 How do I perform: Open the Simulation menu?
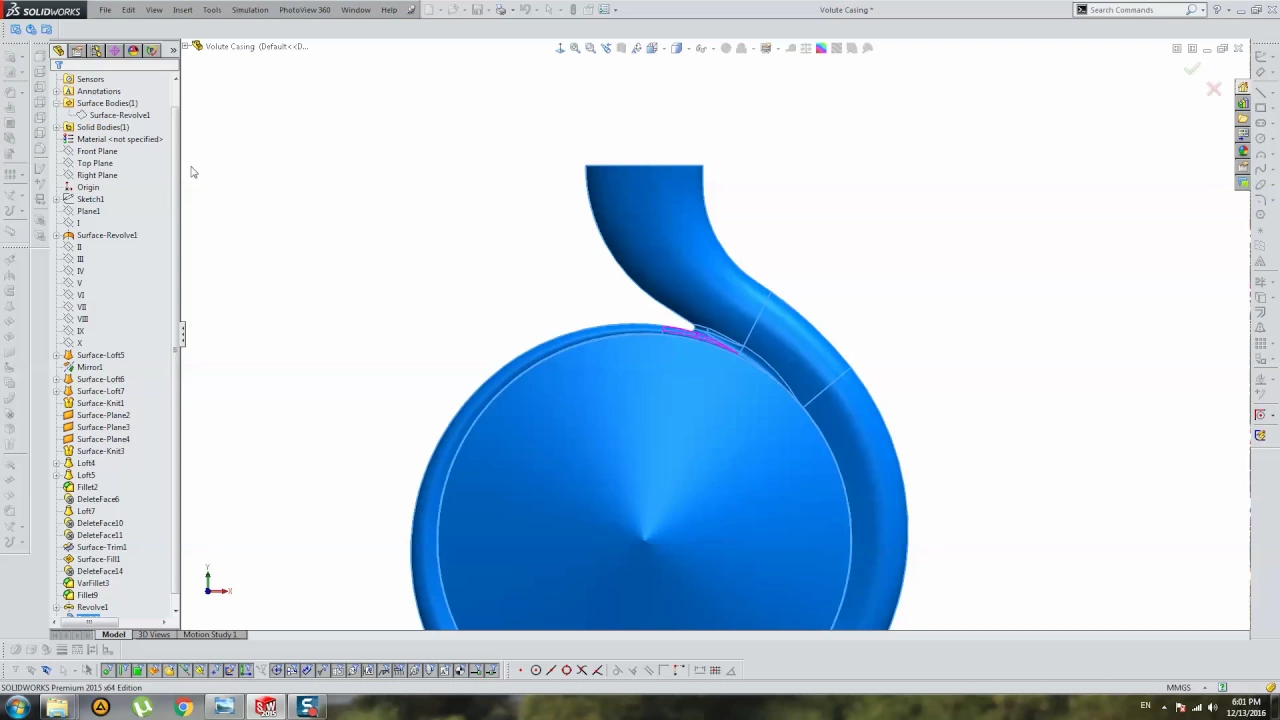point(250,10)
